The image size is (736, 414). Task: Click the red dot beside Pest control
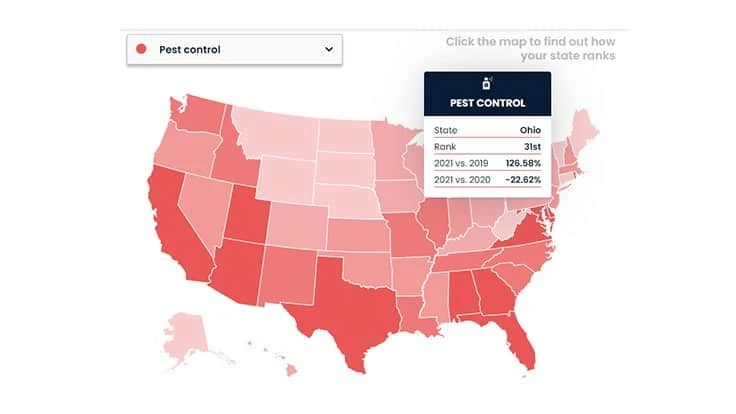click(x=141, y=50)
